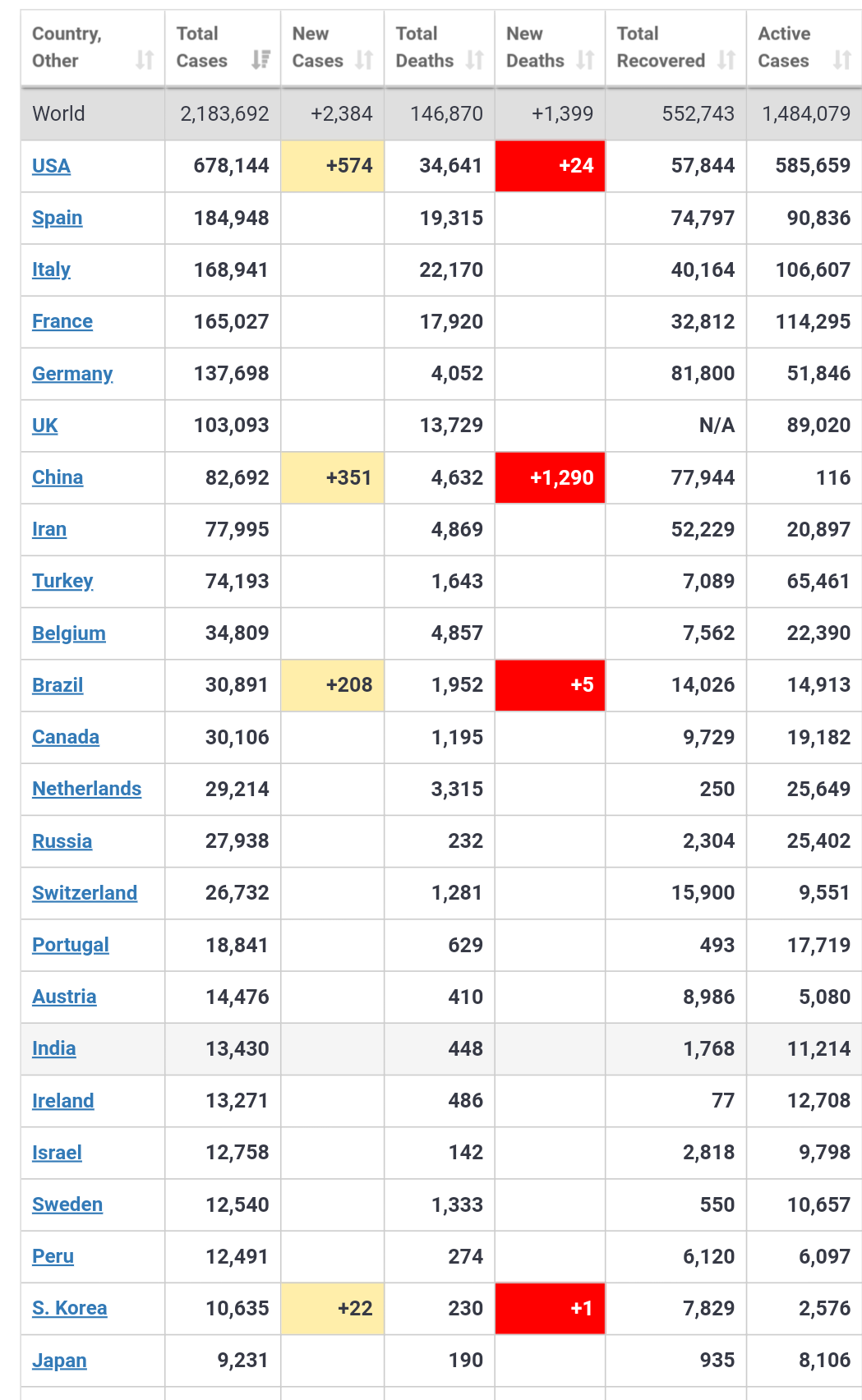This screenshot has height=1400, width=862.
Task: Click Total Recovered sort icon
Action: tap(726, 60)
